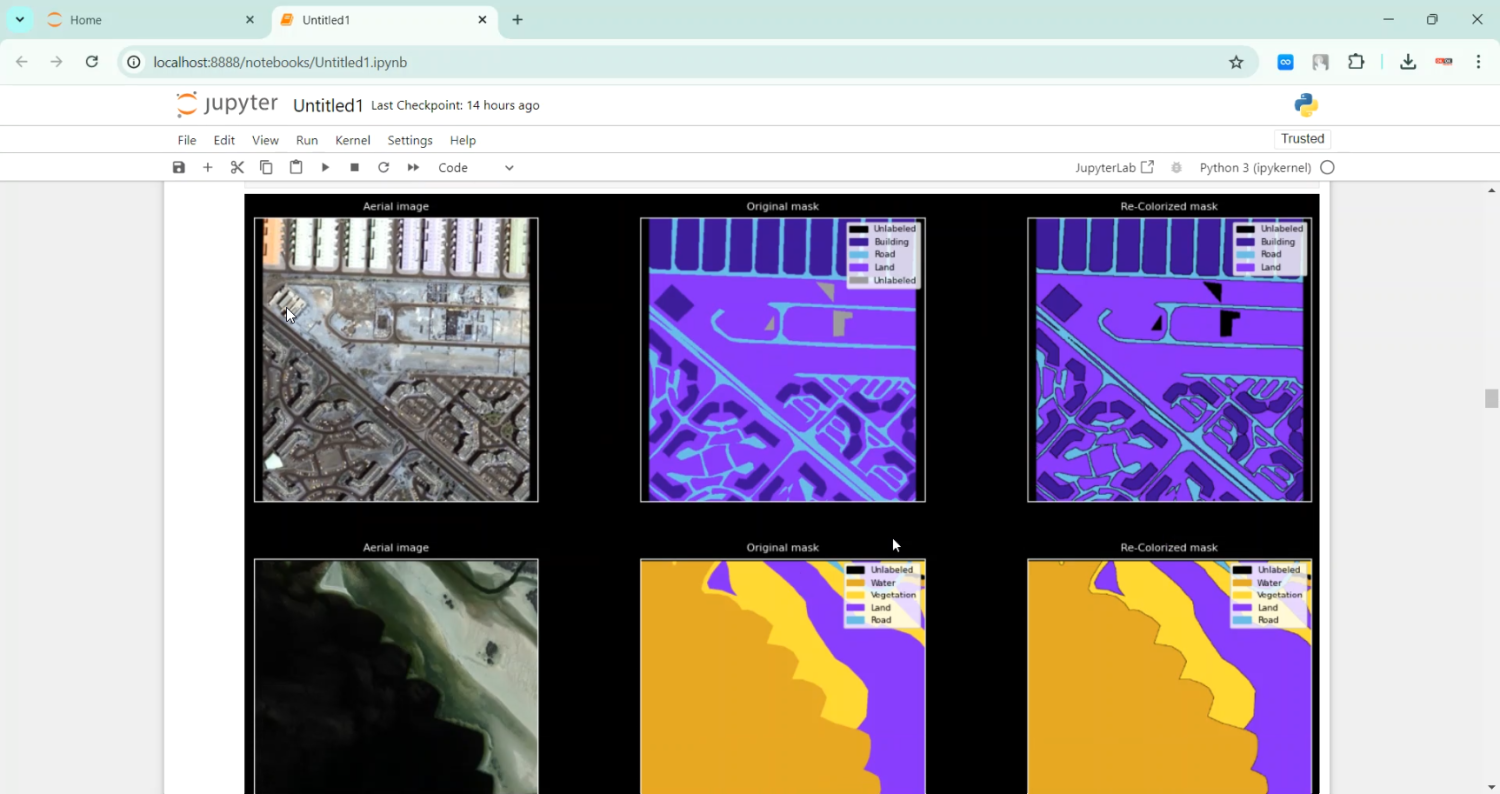The image size is (1500, 794).
Task: Save the notebook
Action: pyautogui.click(x=178, y=167)
